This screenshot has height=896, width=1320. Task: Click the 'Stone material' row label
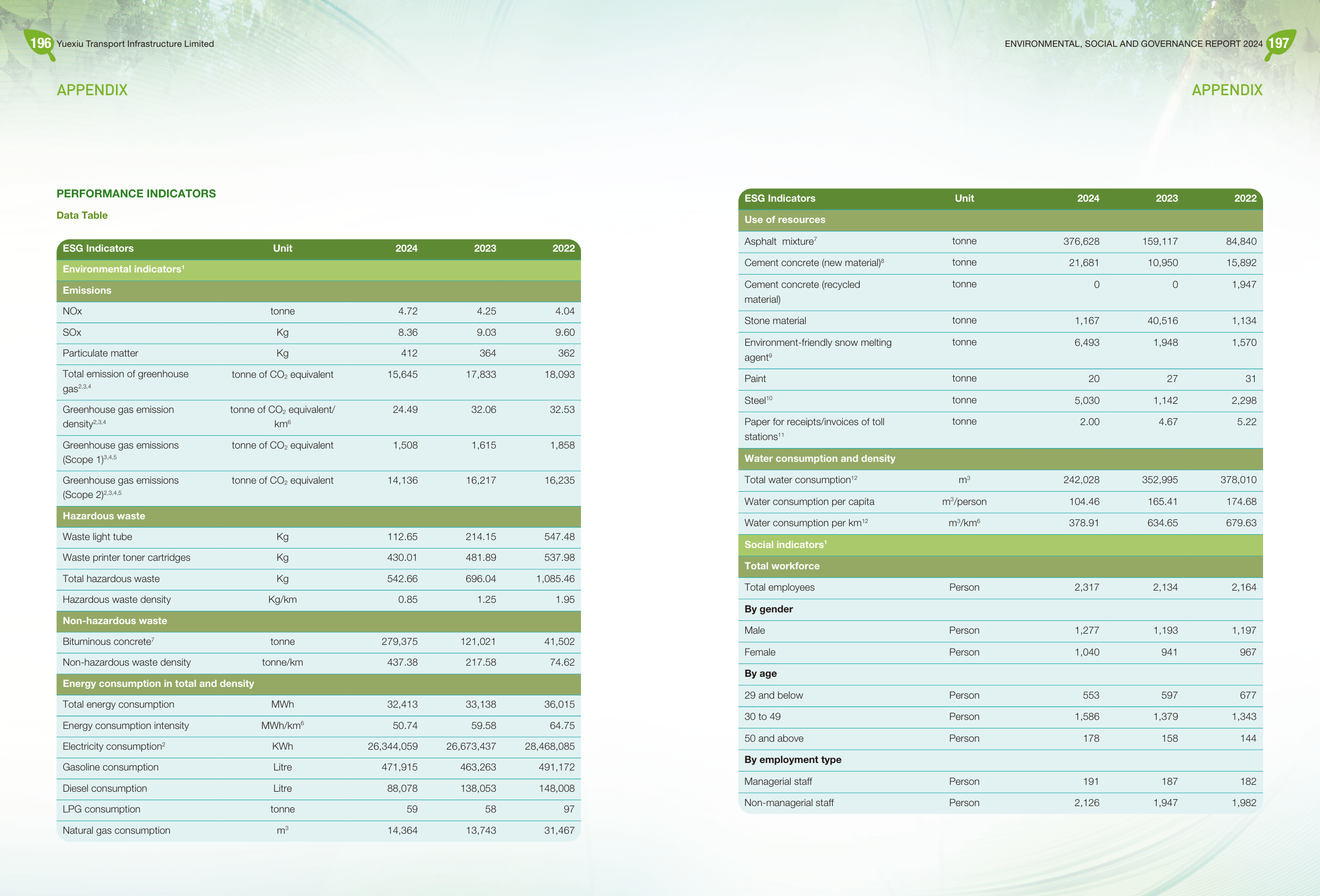coord(775,321)
